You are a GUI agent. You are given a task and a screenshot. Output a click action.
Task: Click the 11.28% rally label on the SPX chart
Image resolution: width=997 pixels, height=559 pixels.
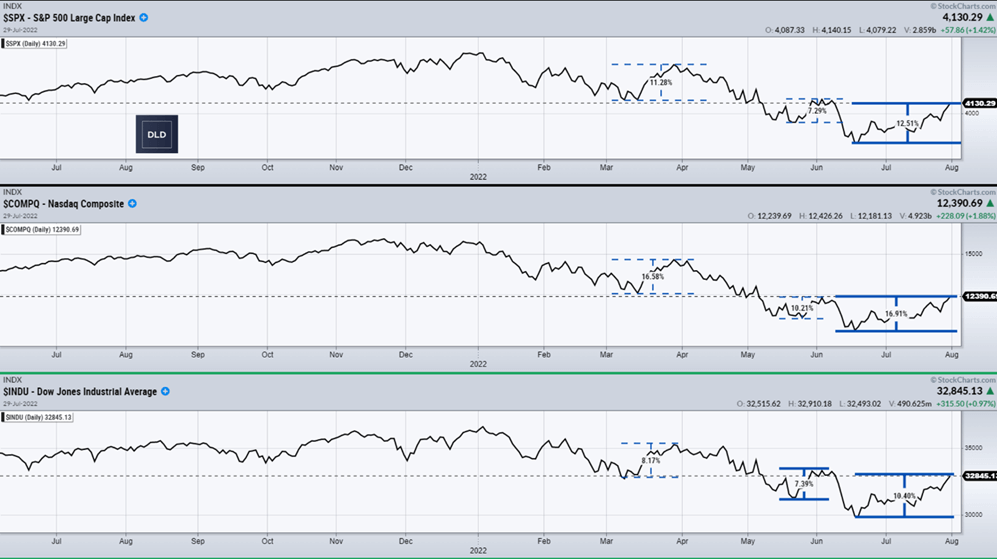click(661, 82)
